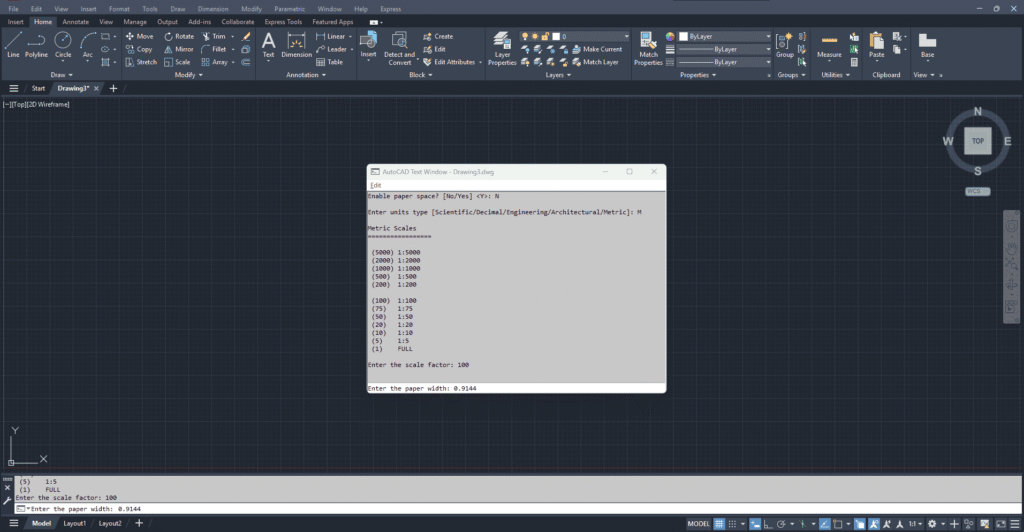Image resolution: width=1024 pixels, height=532 pixels.
Task: Activate the Rotate command
Action: [x=179, y=37]
